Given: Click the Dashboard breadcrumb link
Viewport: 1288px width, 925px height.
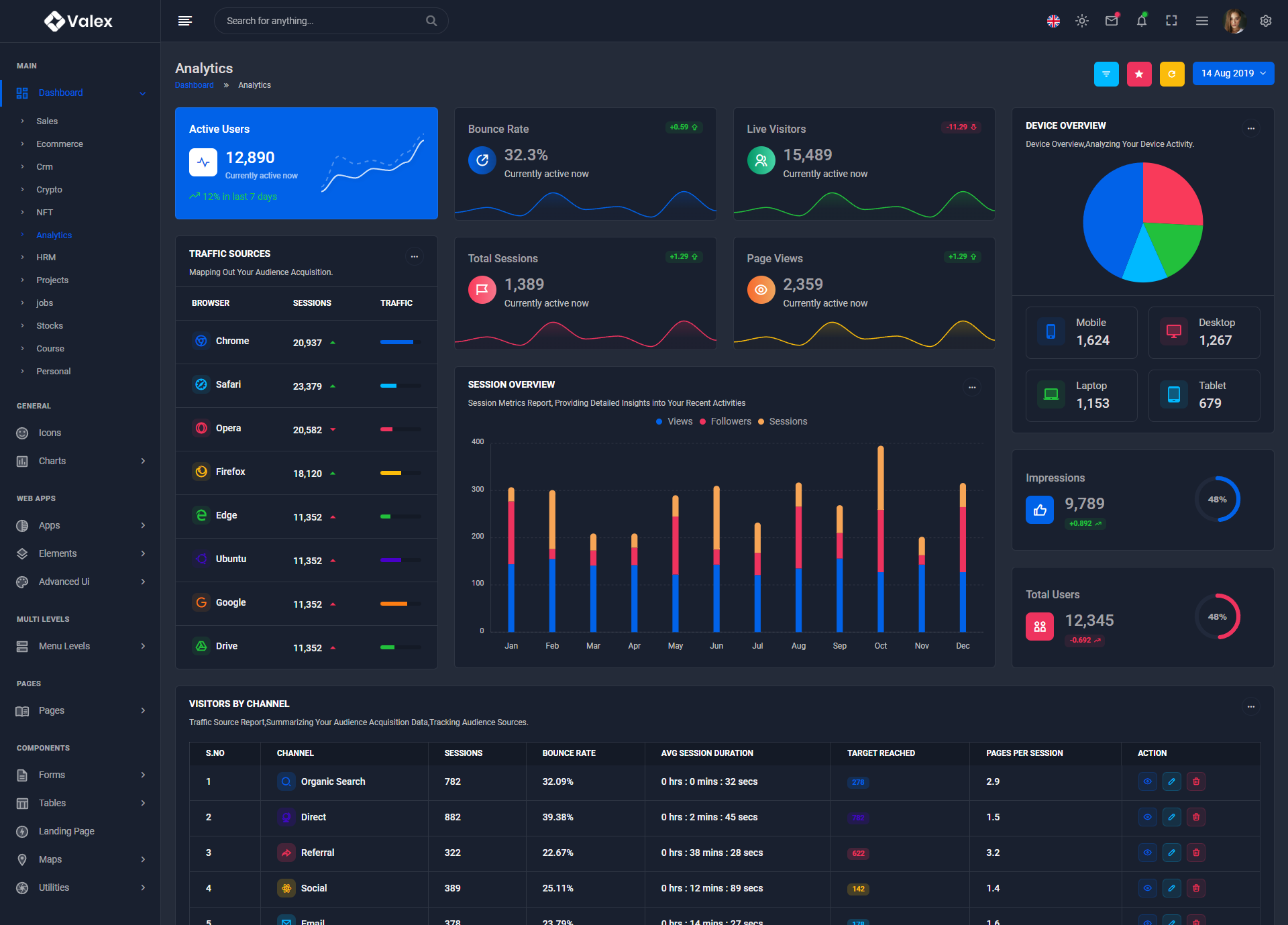Looking at the screenshot, I should click(194, 85).
